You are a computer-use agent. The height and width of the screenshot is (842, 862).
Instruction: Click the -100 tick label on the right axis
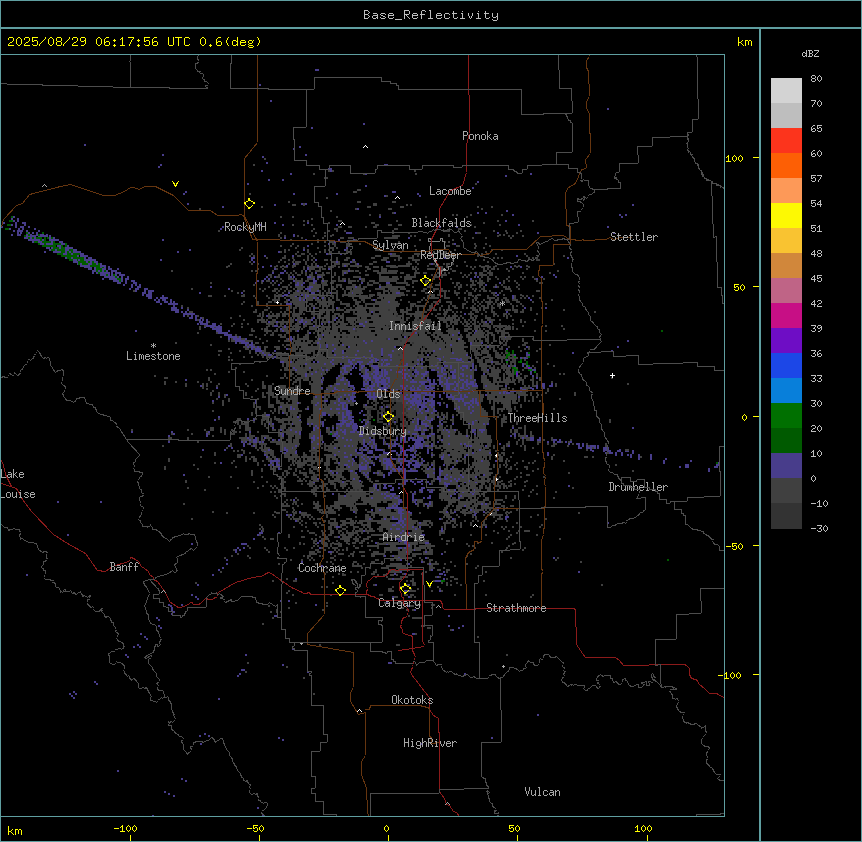pos(731,675)
